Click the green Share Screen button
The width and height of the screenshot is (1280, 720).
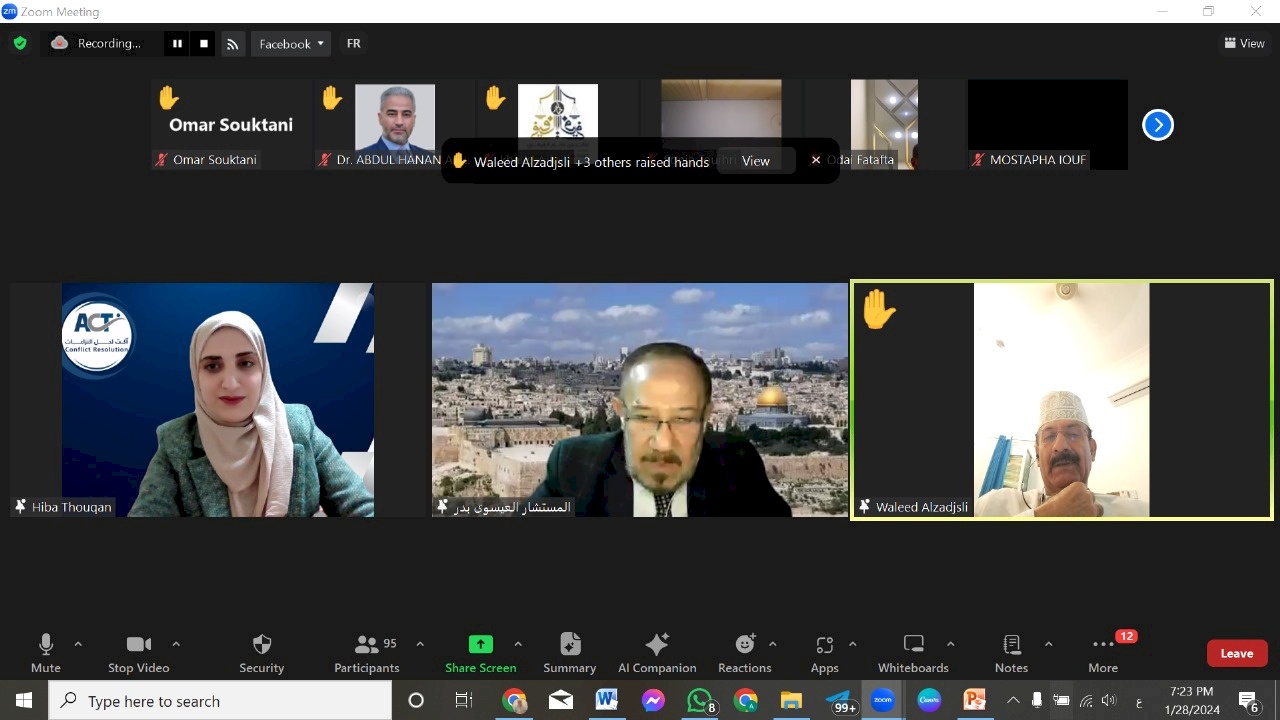[481, 653]
